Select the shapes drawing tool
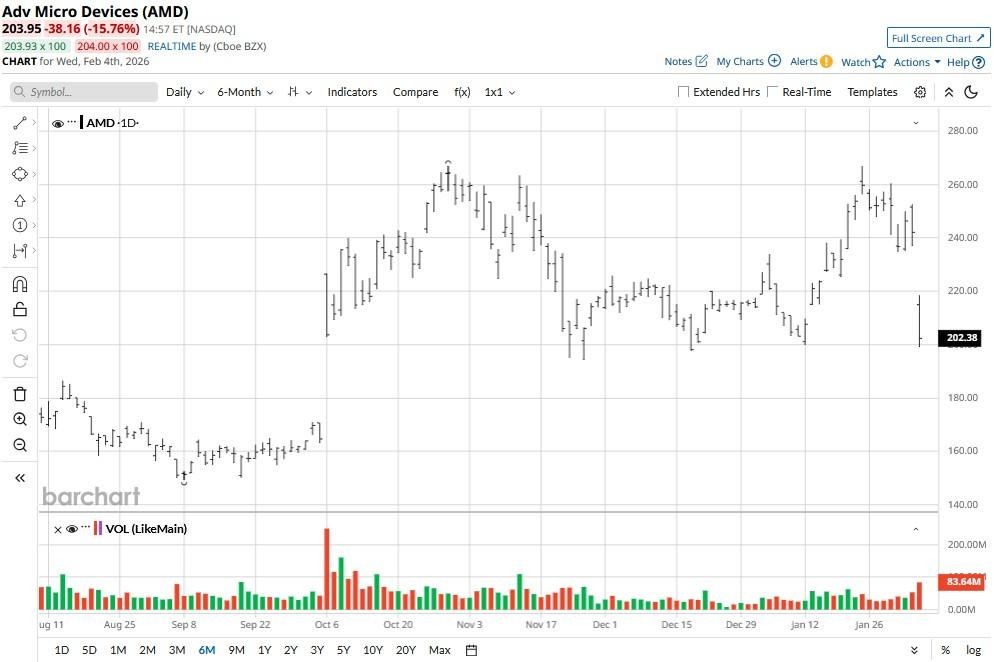Image resolution: width=994 pixels, height=662 pixels. [20, 174]
